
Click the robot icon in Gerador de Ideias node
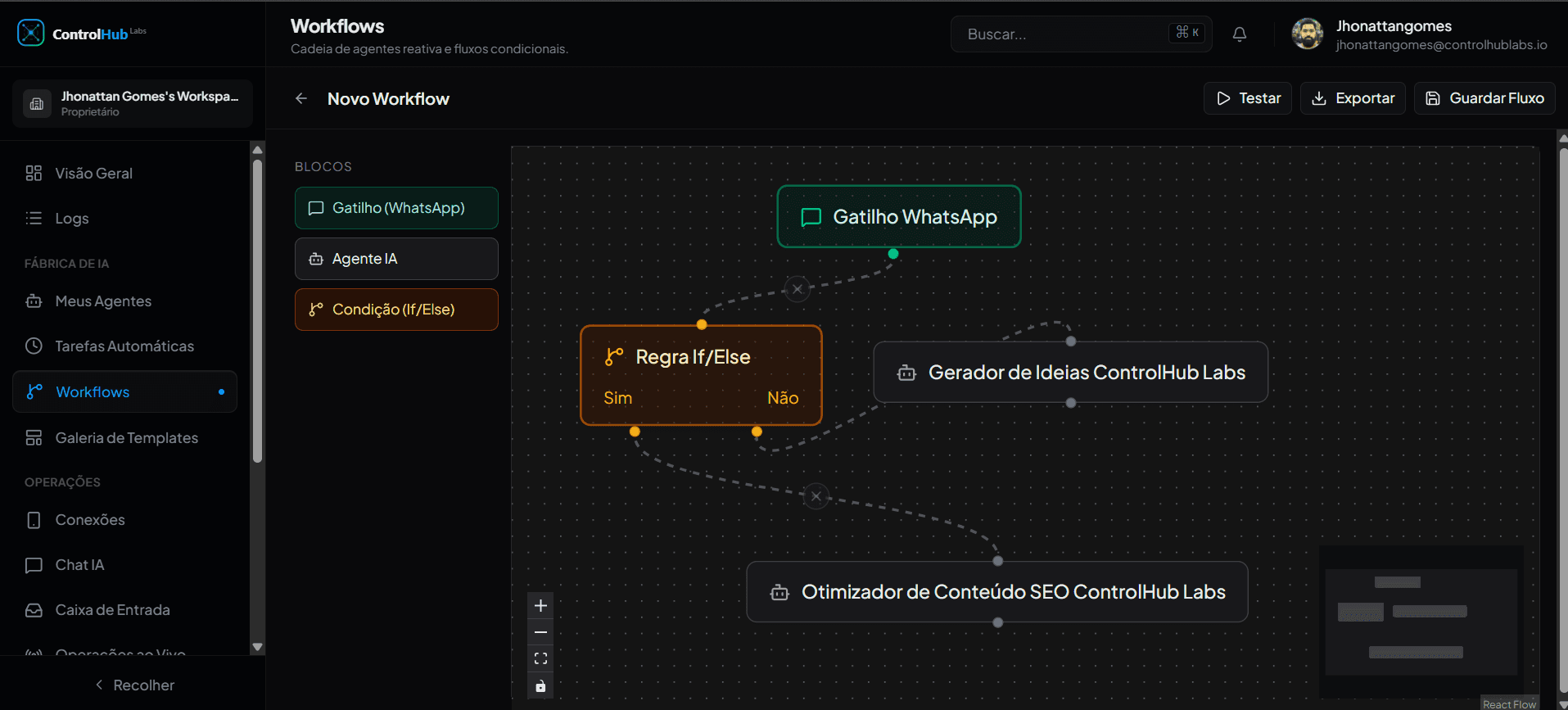coord(906,373)
